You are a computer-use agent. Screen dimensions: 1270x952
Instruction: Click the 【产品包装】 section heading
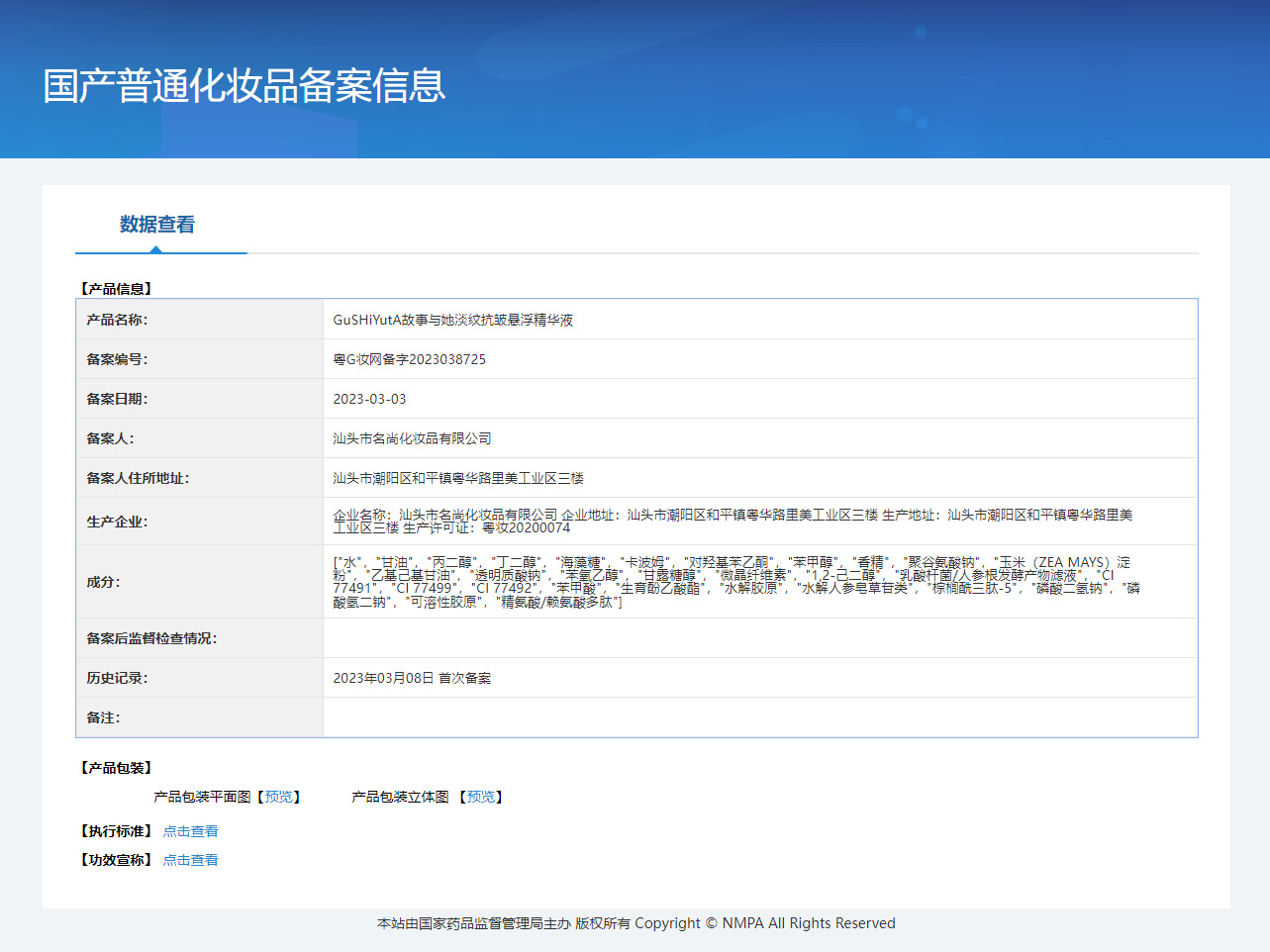[x=116, y=768]
